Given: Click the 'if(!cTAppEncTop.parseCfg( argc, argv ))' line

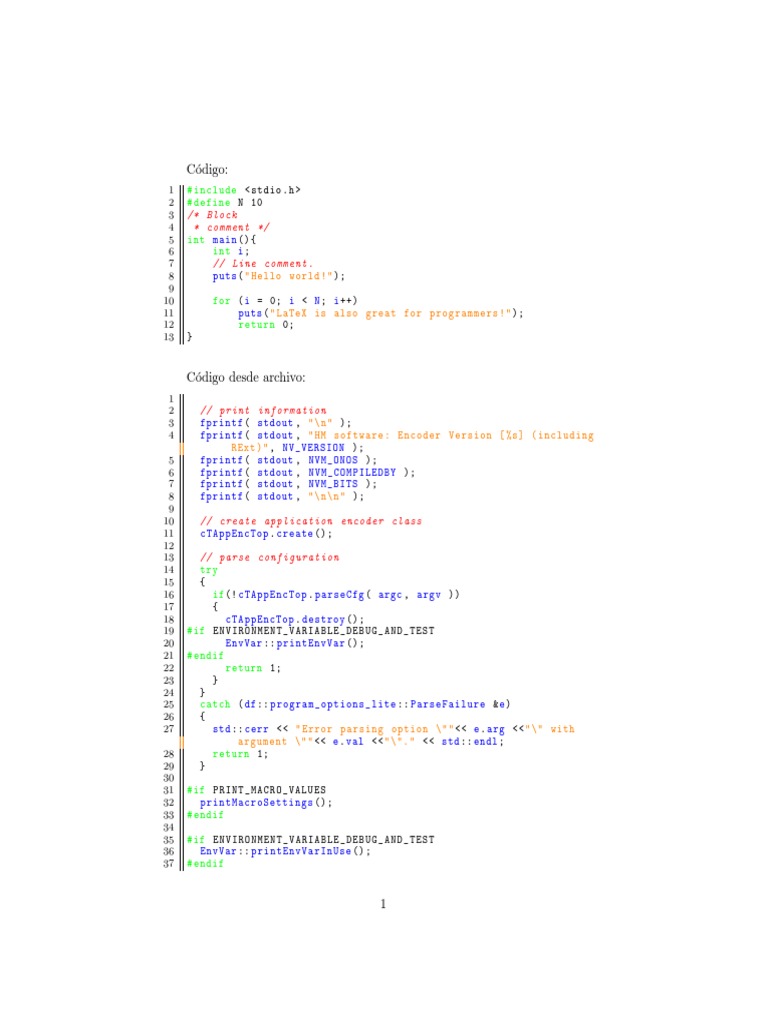Looking at the screenshot, I should pos(336,595).
